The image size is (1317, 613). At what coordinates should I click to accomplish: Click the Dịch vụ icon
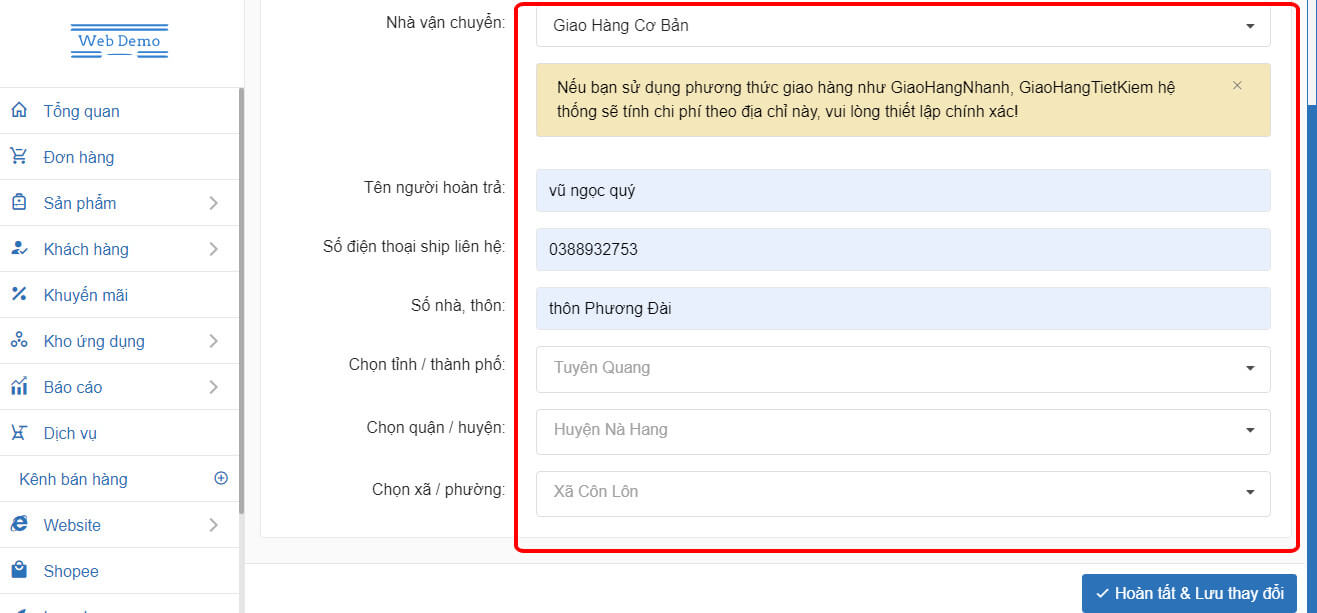pyautogui.click(x=19, y=432)
